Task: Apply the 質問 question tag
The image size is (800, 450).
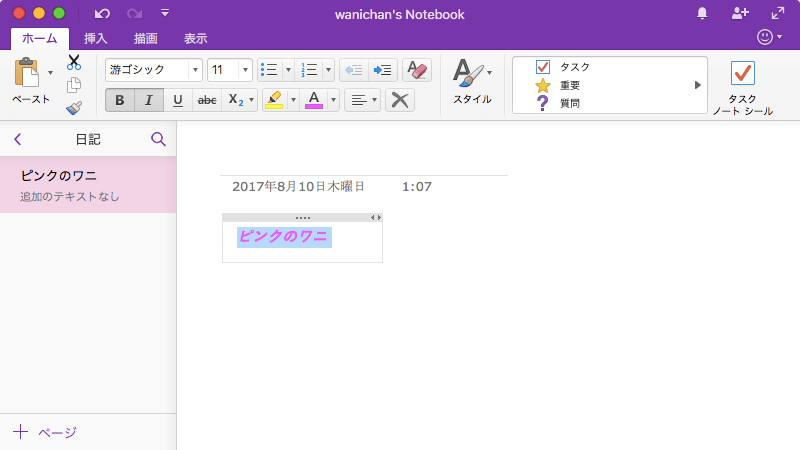Action: [558, 103]
